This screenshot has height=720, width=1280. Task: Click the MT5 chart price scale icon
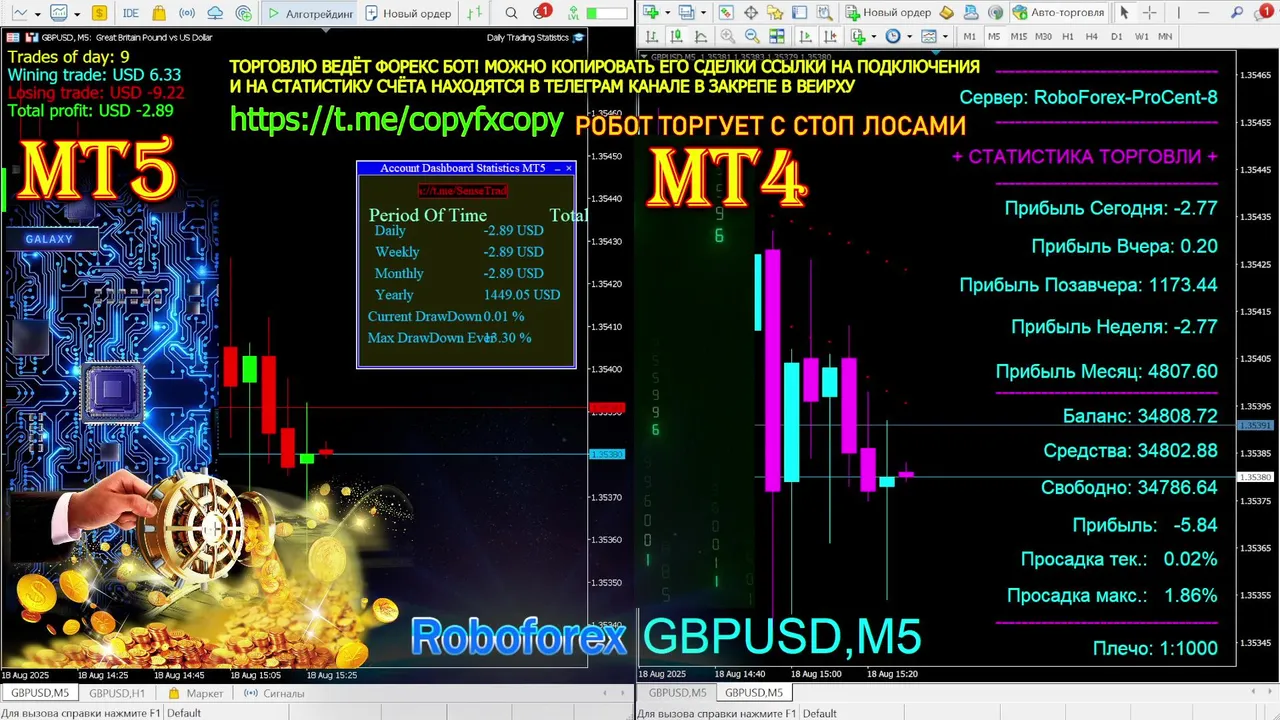475,13
